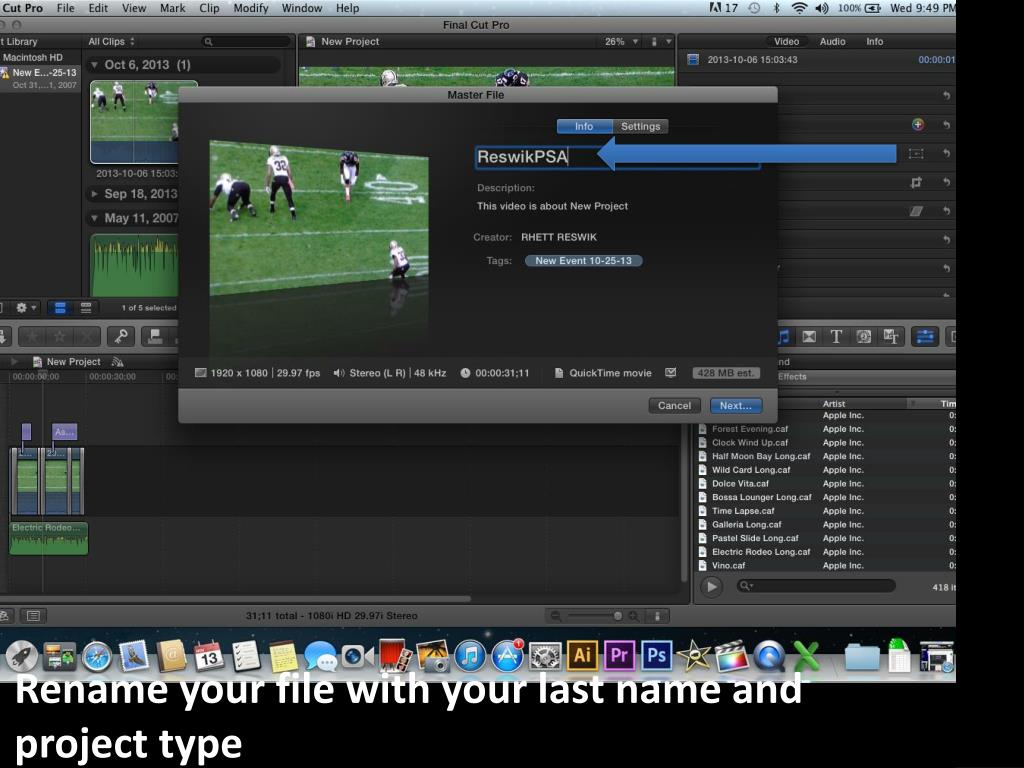Mark the selection as favorite with the green star
The width and height of the screenshot is (1024, 768).
[31, 336]
